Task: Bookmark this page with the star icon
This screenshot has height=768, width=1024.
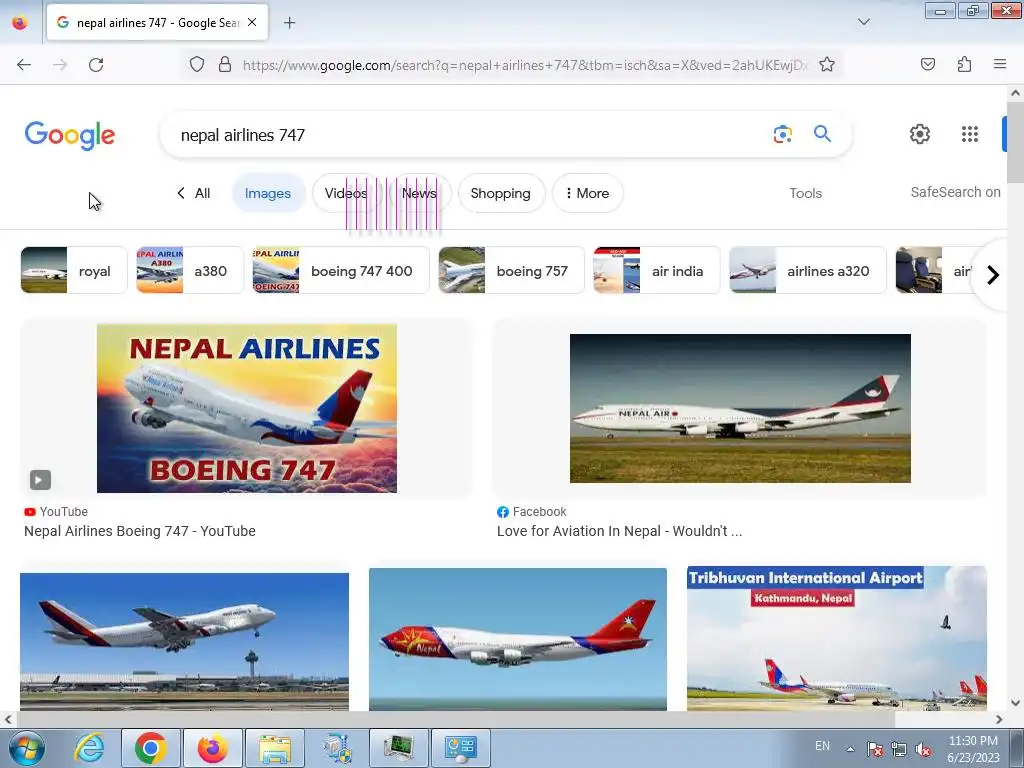Action: click(x=827, y=65)
